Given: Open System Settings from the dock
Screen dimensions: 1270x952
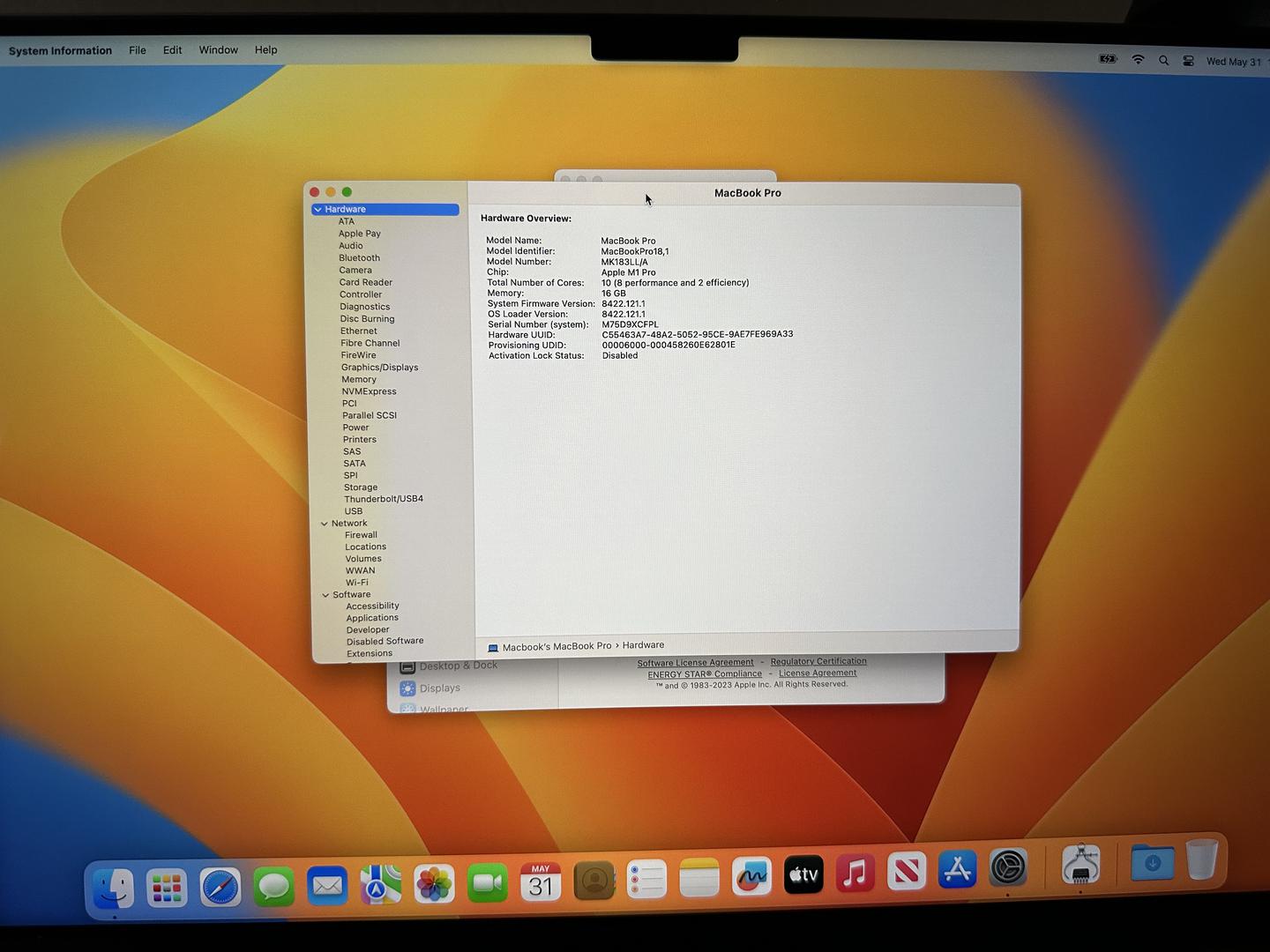Looking at the screenshot, I should [x=1008, y=868].
